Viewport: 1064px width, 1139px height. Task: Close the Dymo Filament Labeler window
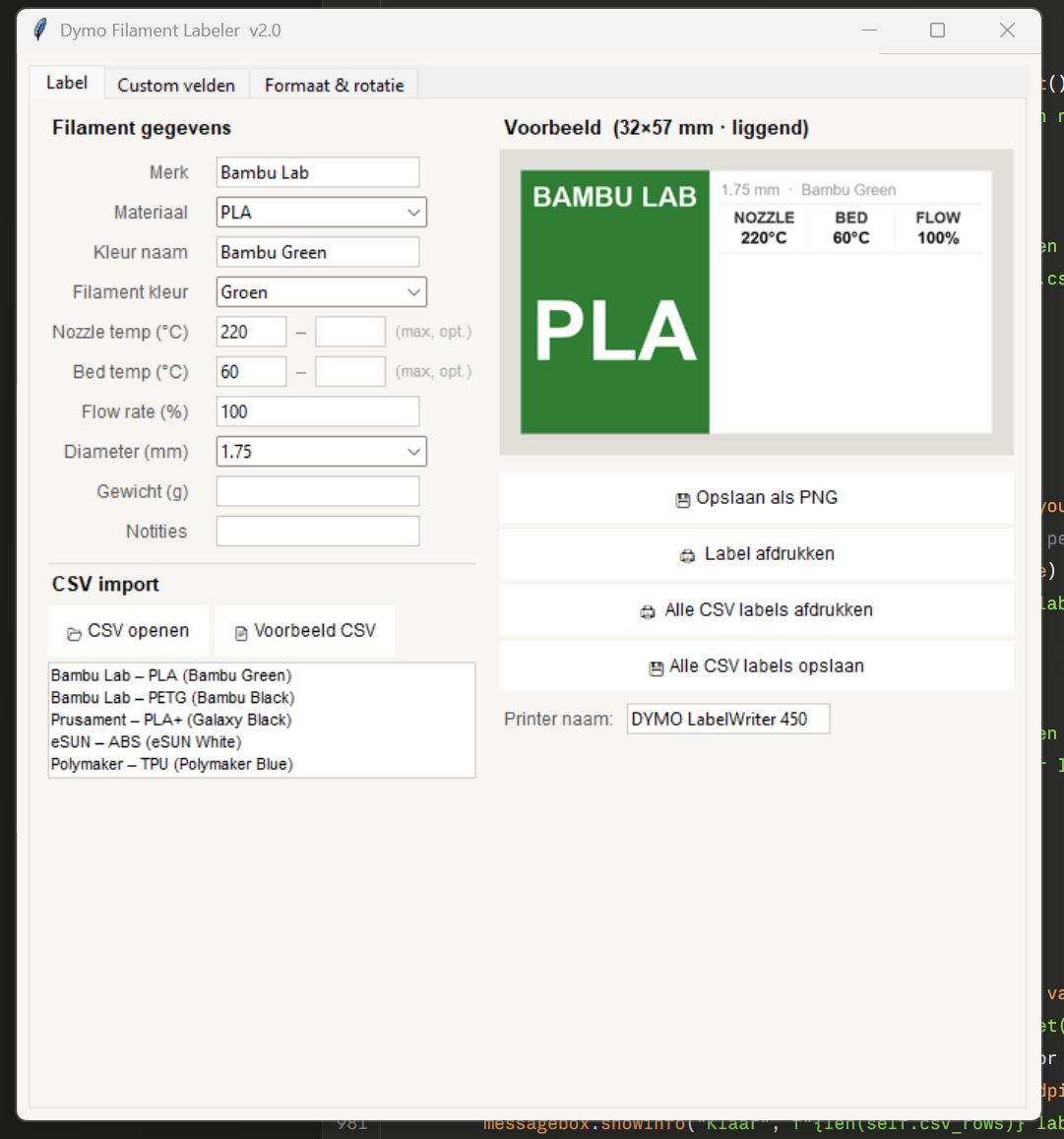tap(1007, 31)
